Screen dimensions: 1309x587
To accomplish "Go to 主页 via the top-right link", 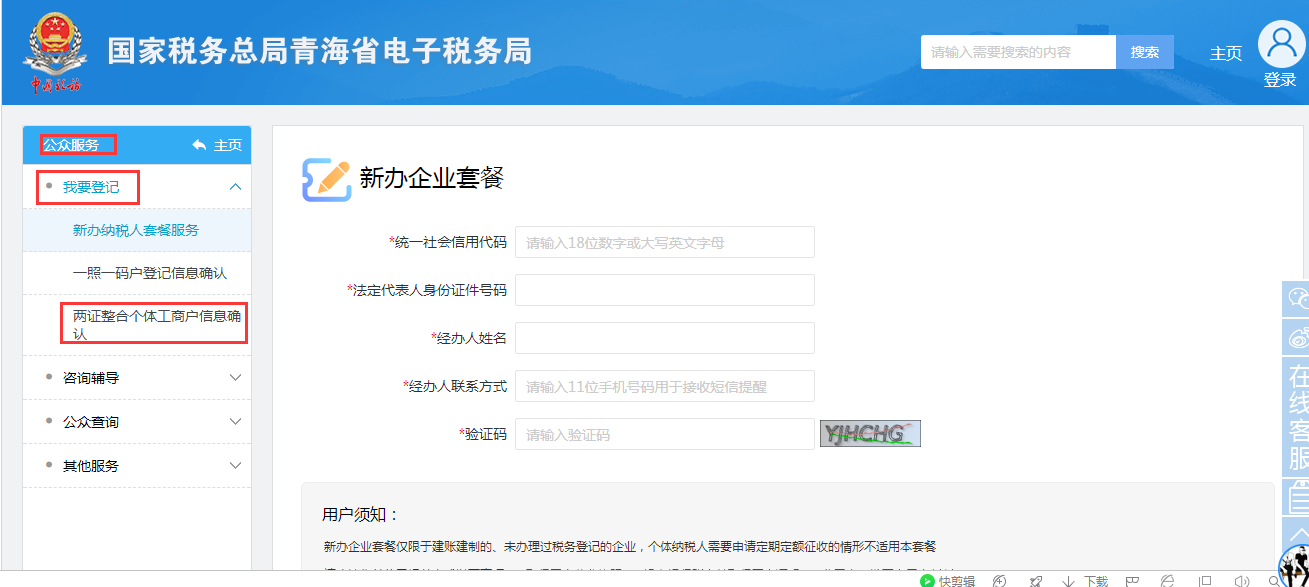I will tap(1226, 54).
